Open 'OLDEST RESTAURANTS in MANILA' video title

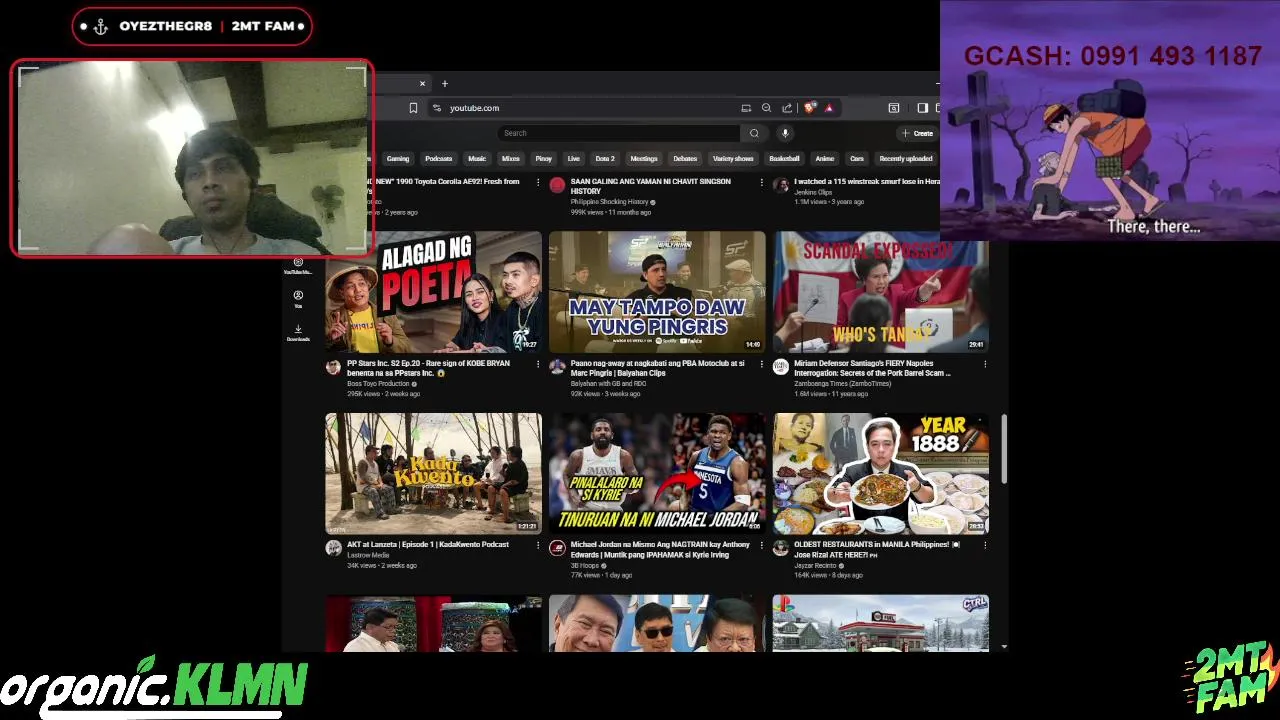[x=877, y=549]
